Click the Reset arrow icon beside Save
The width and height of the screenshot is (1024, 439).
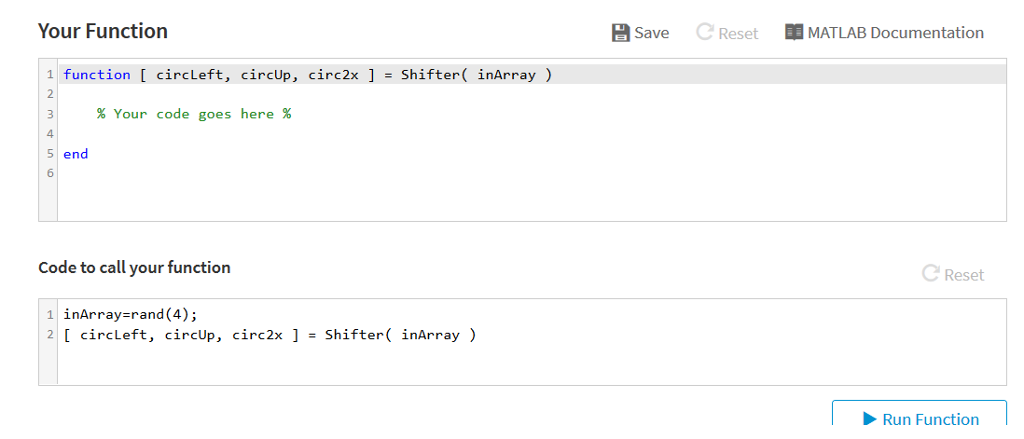click(x=704, y=32)
